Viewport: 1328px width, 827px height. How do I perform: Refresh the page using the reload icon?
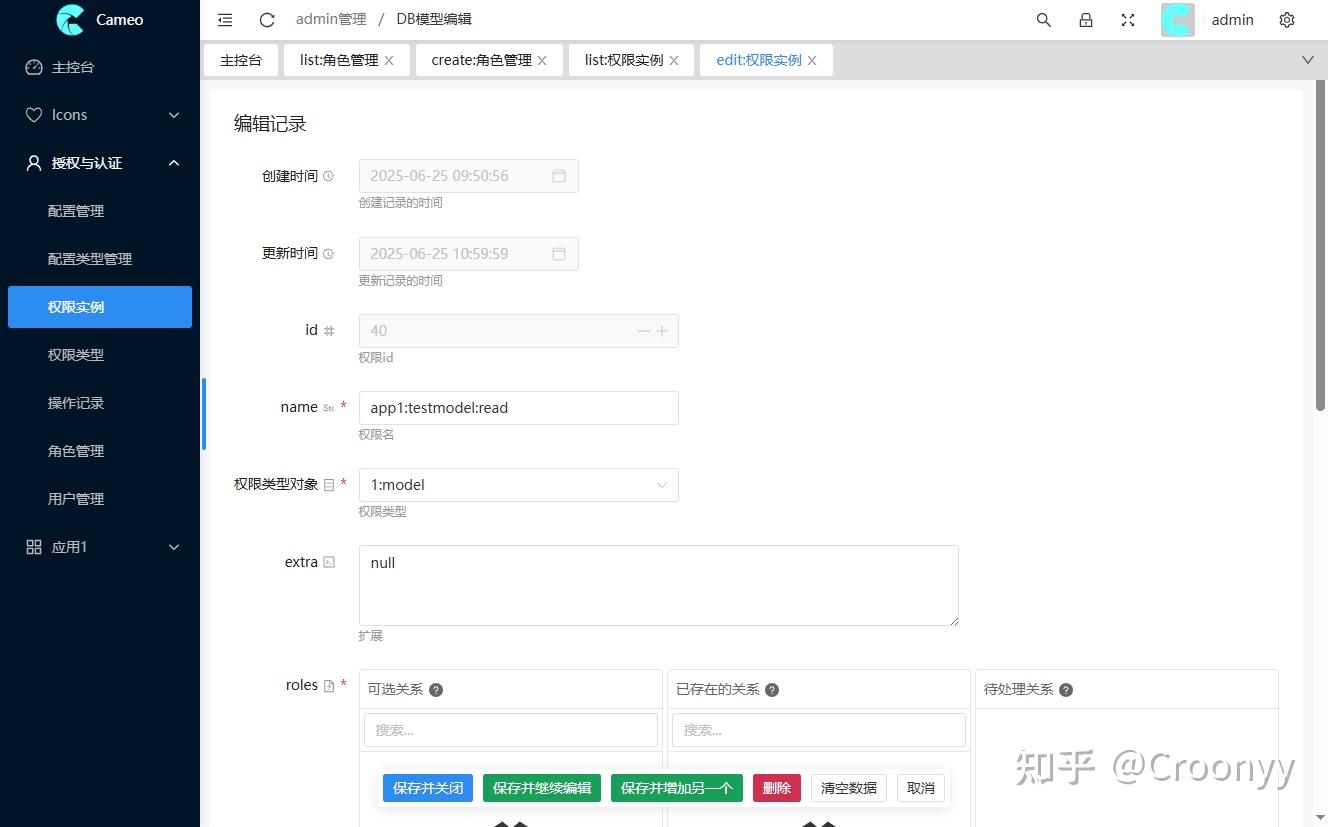266,19
